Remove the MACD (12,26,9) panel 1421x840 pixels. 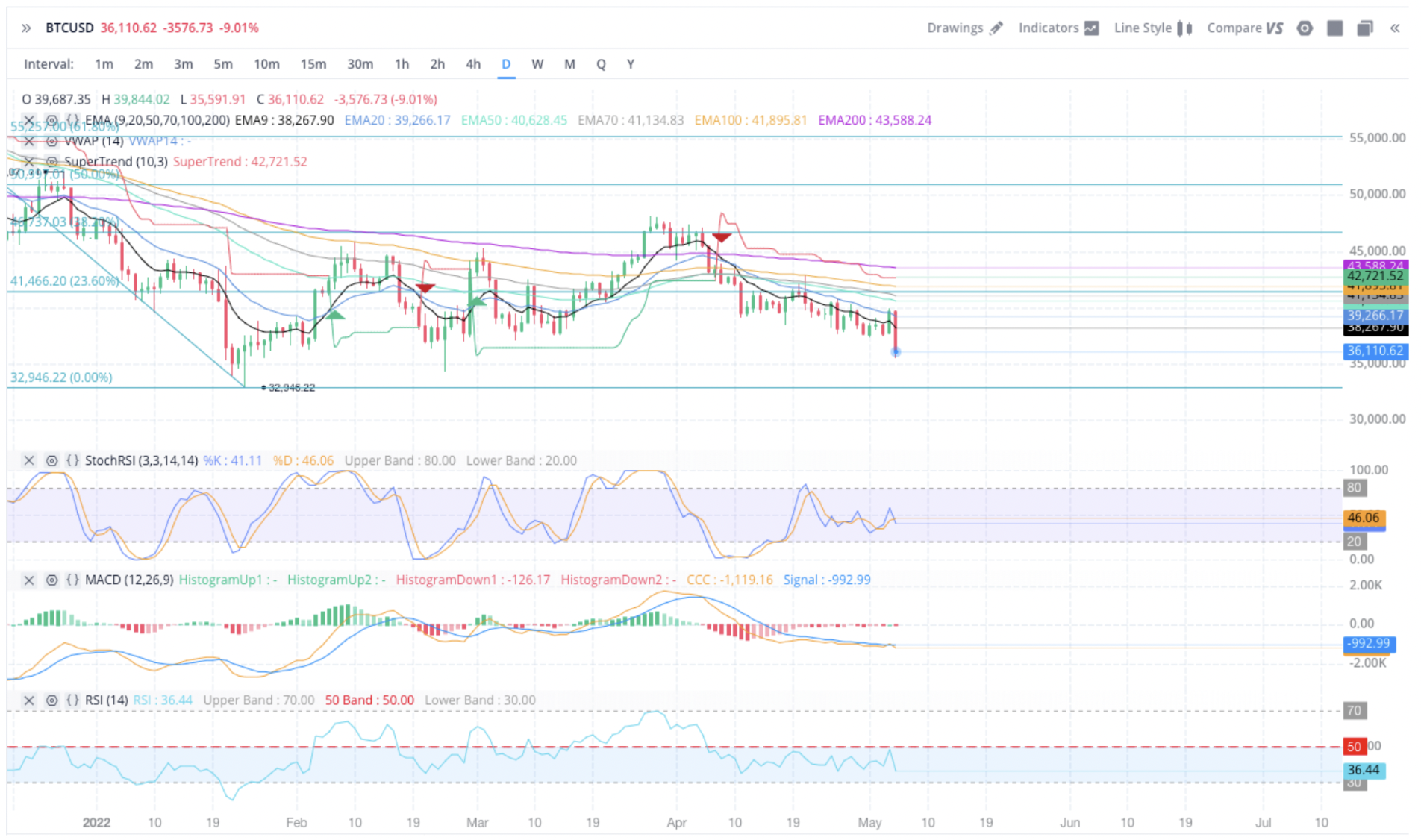point(29,580)
